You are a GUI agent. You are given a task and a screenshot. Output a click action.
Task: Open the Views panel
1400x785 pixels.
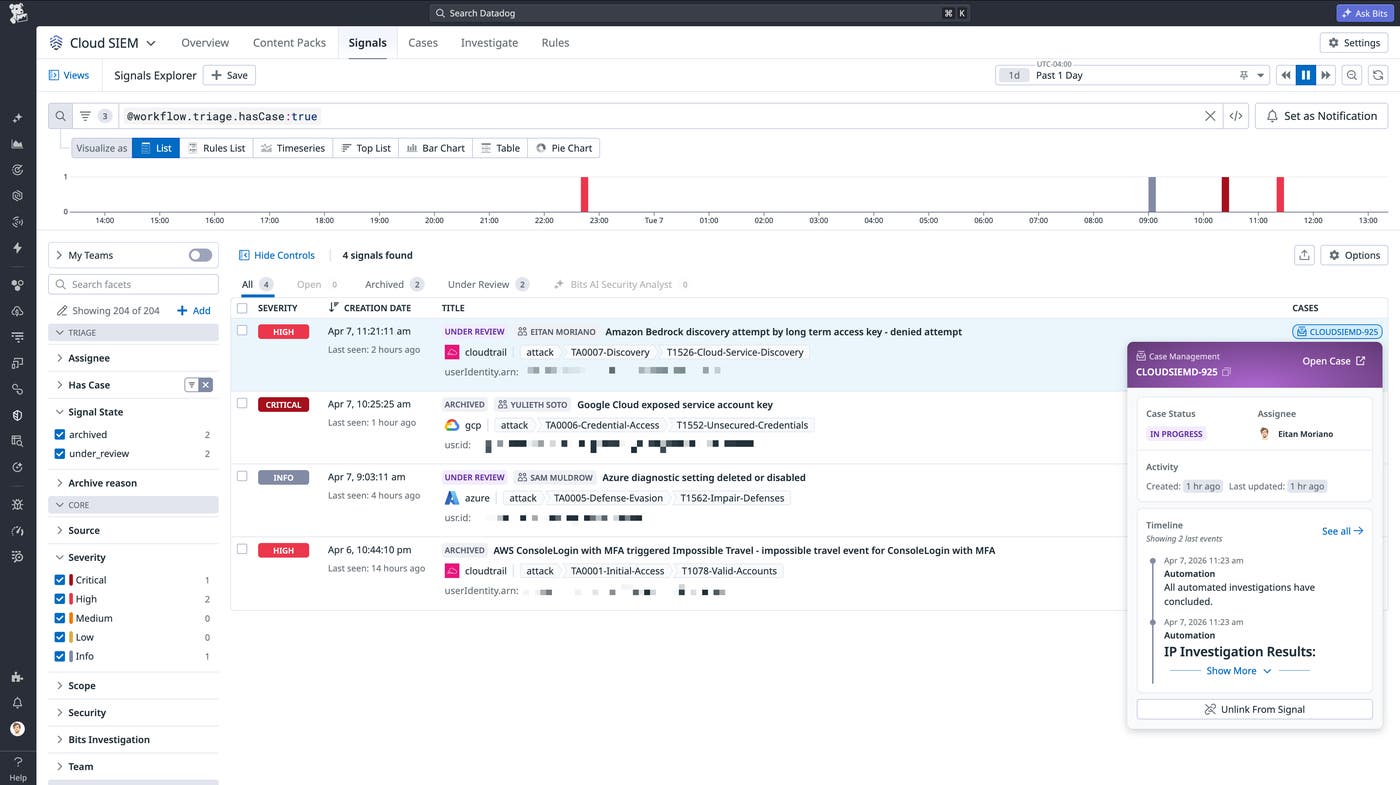[x=69, y=75]
